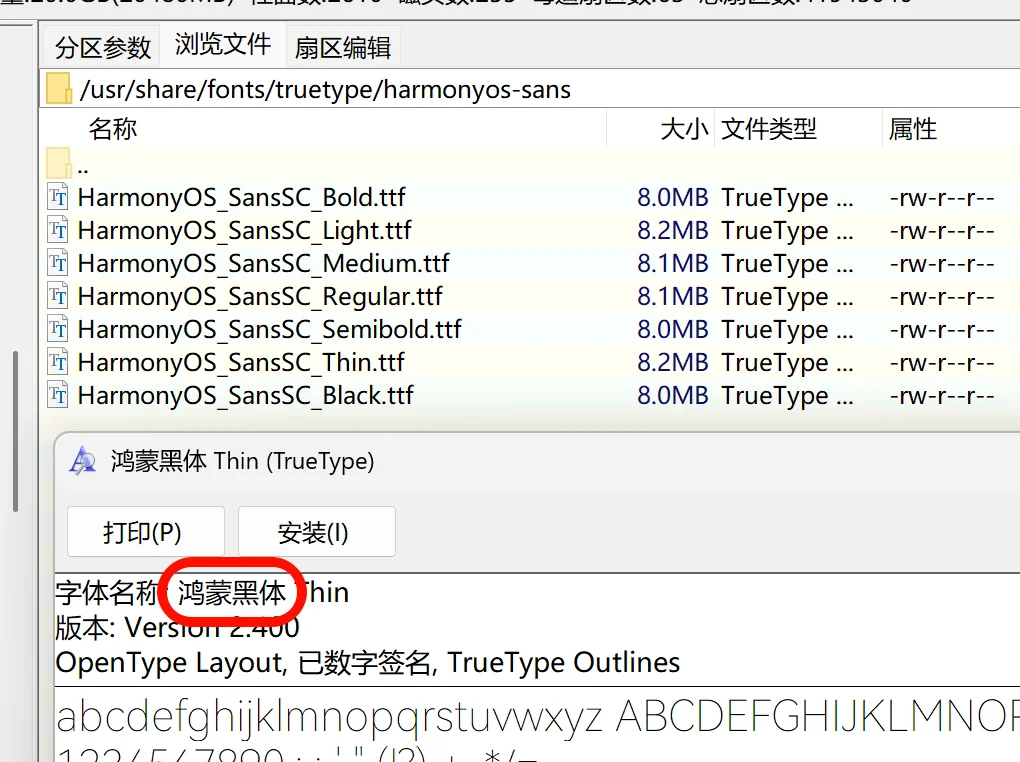
Task: Sort files by 名称 column header
Action: pyautogui.click(x=113, y=129)
